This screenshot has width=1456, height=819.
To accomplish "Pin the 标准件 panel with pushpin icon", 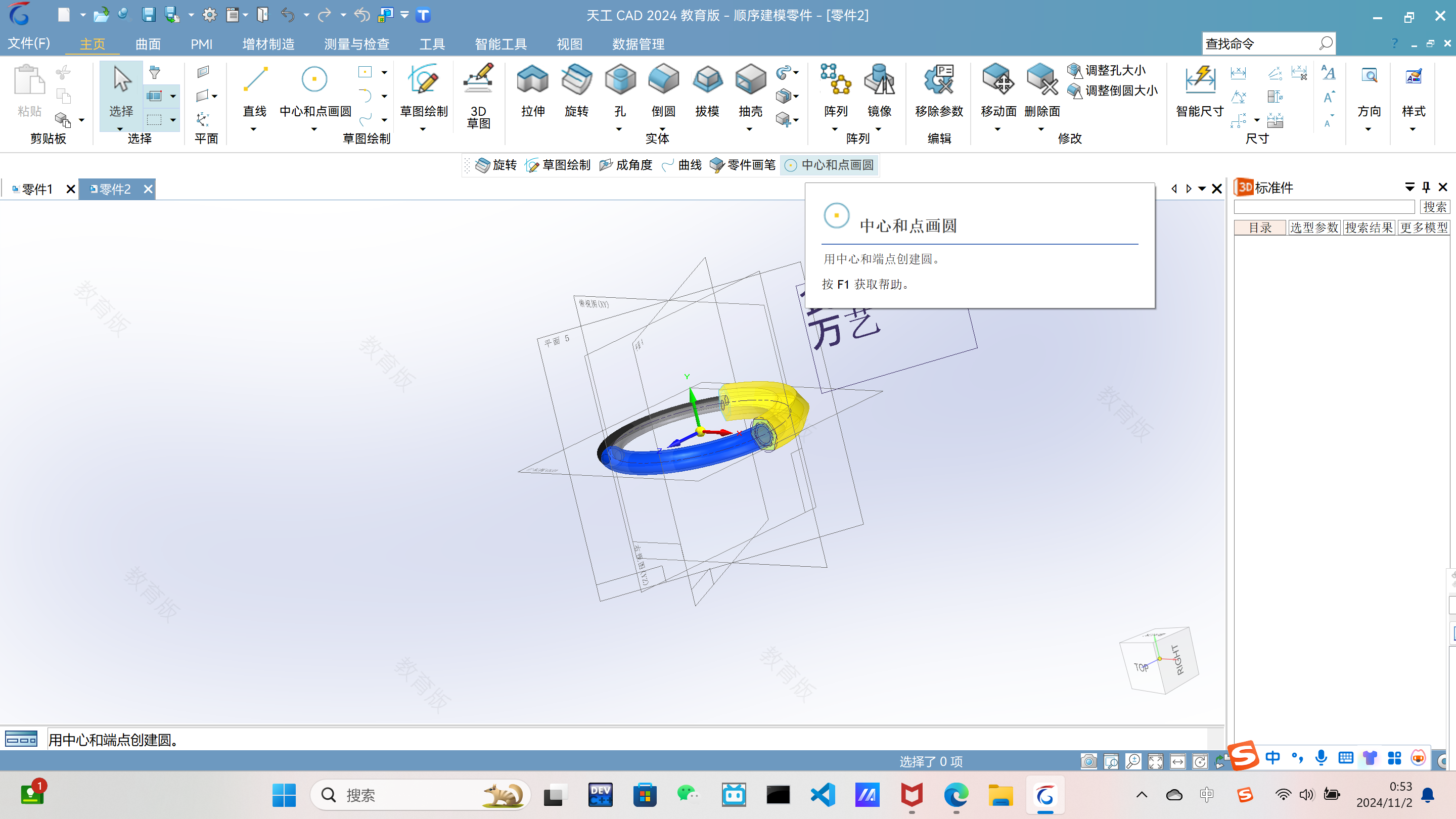I will coord(1426,187).
